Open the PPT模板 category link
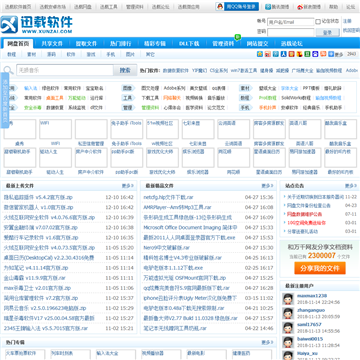Screen dimensions: 360x360 point(311,88)
